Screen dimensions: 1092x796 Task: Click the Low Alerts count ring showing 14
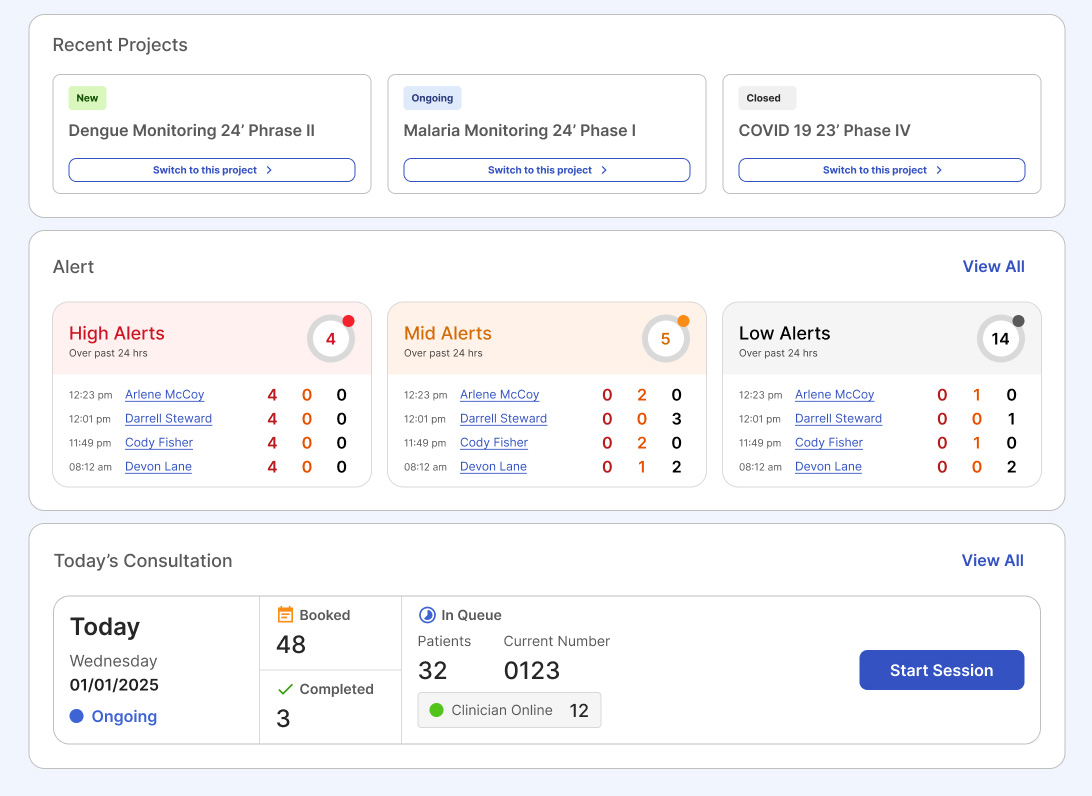1001,338
